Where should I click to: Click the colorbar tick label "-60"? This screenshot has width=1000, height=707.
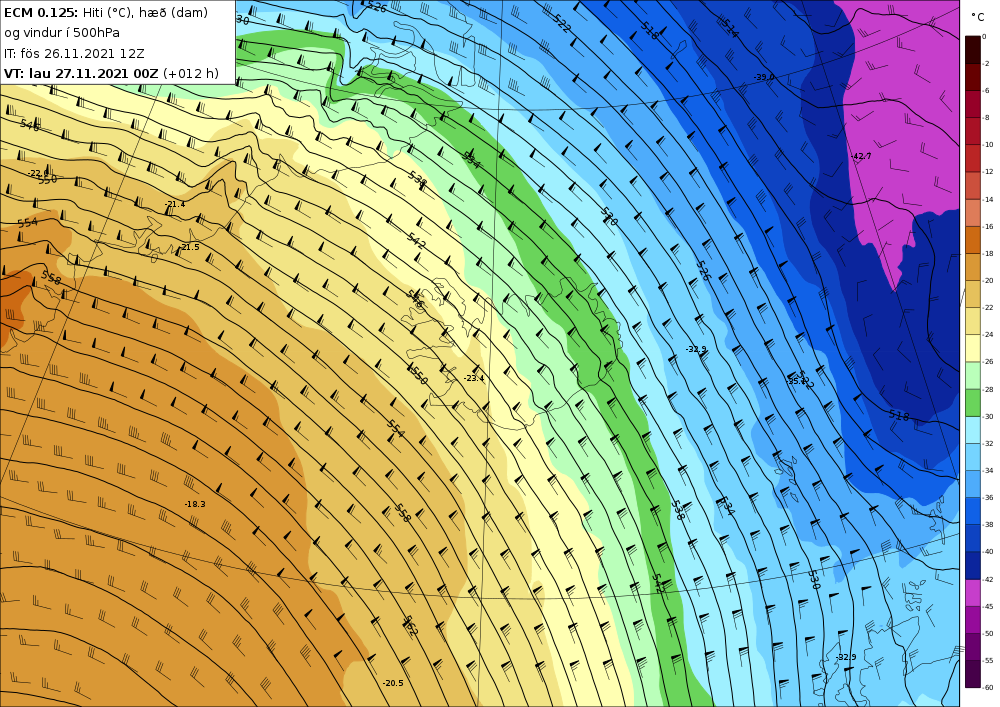click(989, 688)
